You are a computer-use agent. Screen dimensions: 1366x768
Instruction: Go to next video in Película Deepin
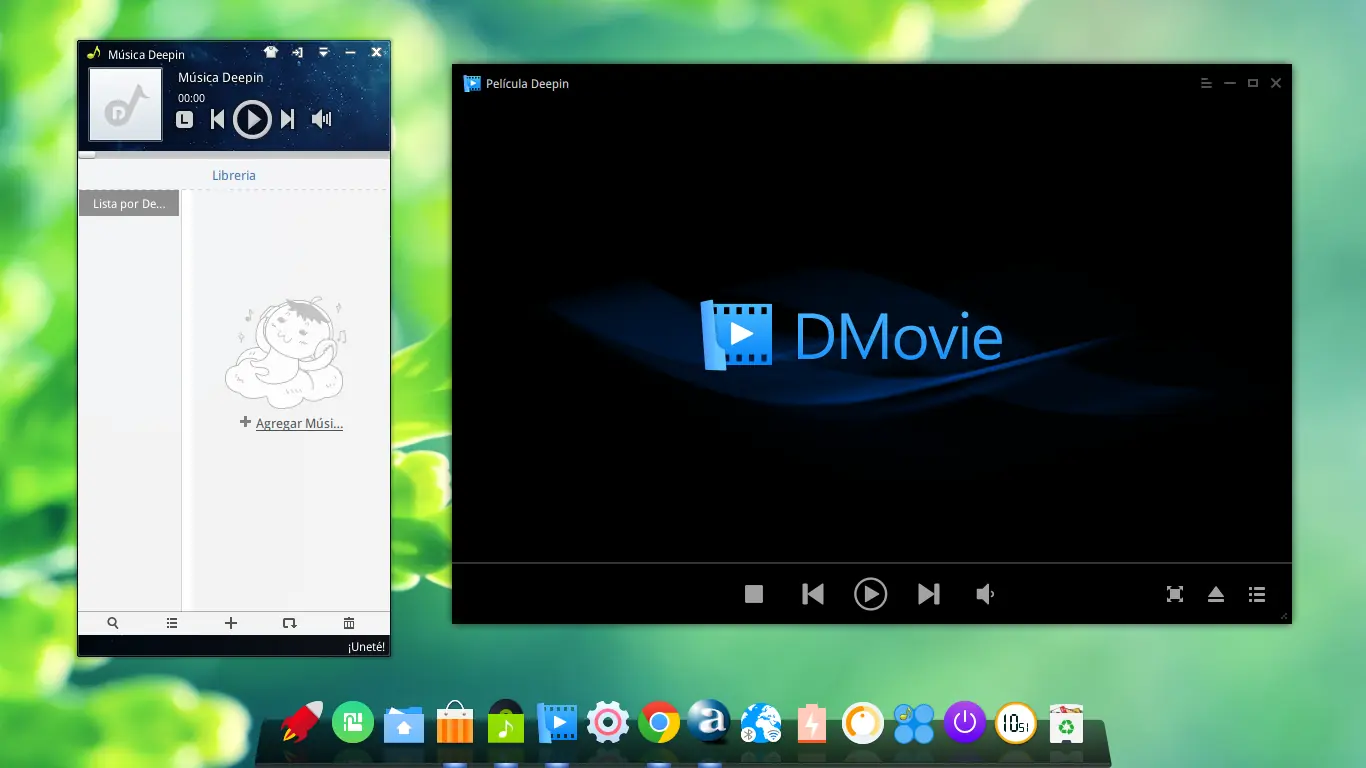pyautogui.click(x=929, y=594)
